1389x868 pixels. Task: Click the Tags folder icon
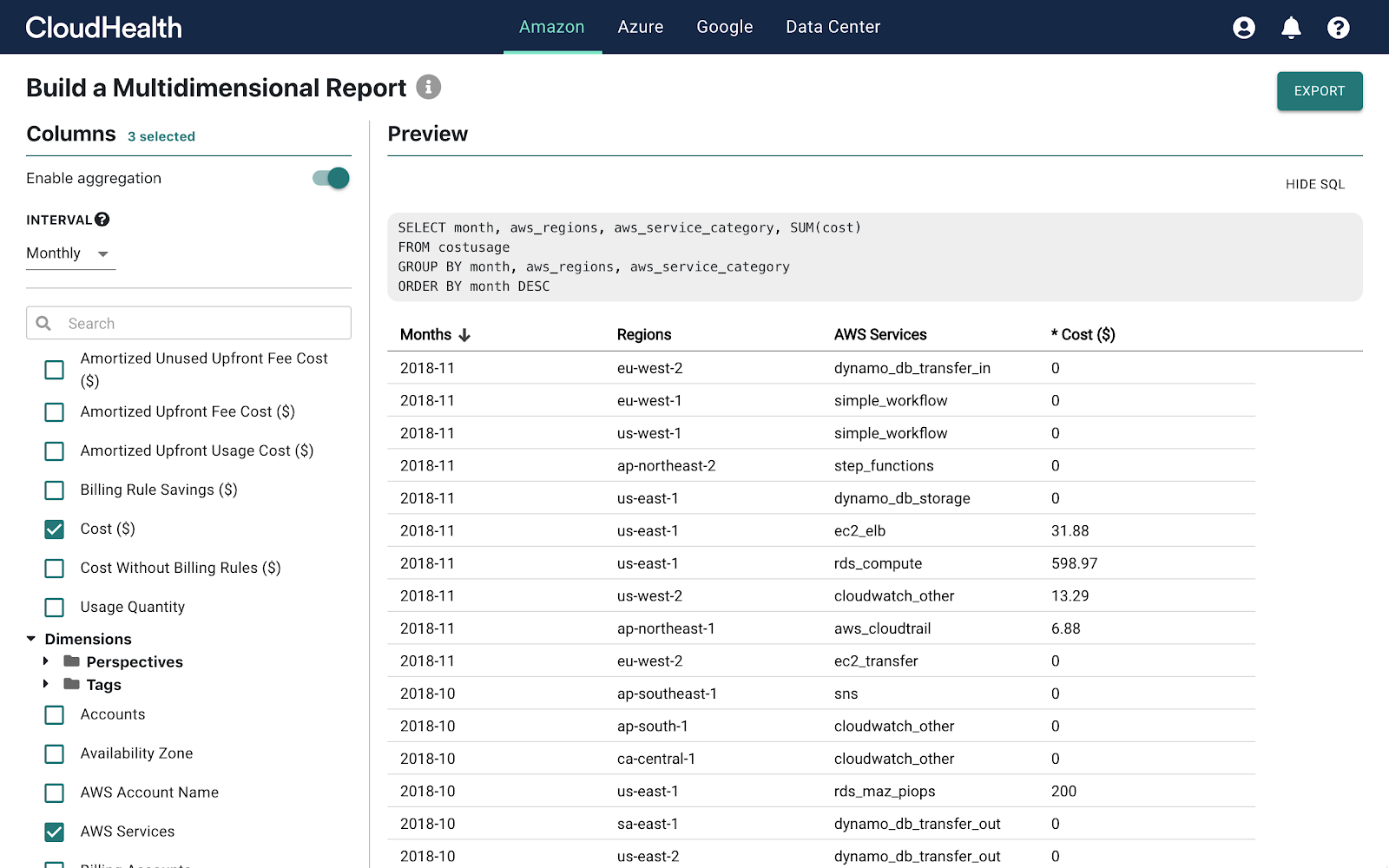click(71, 684)
